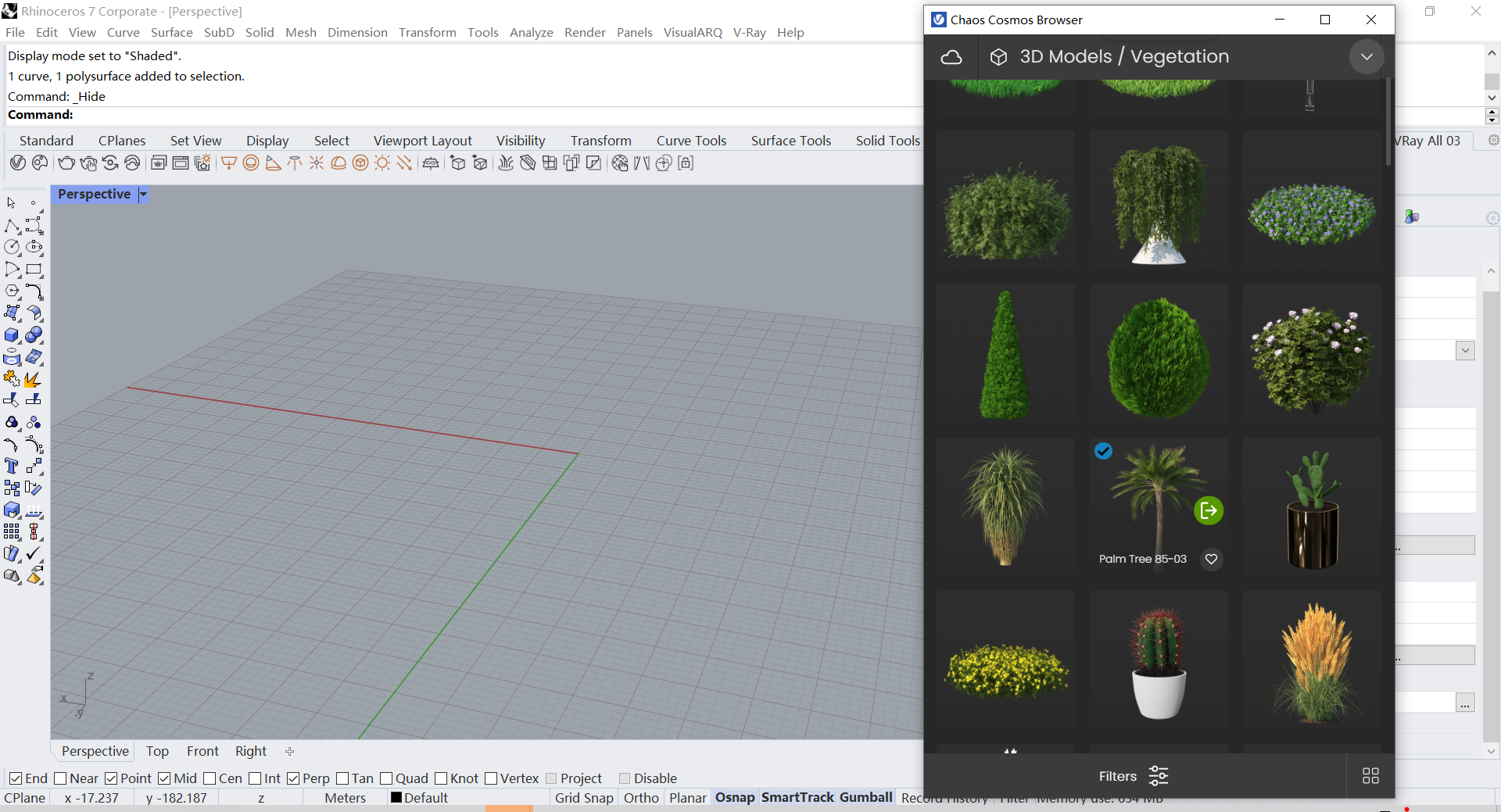Toggle the End osnap checkbox

(15, 778)
